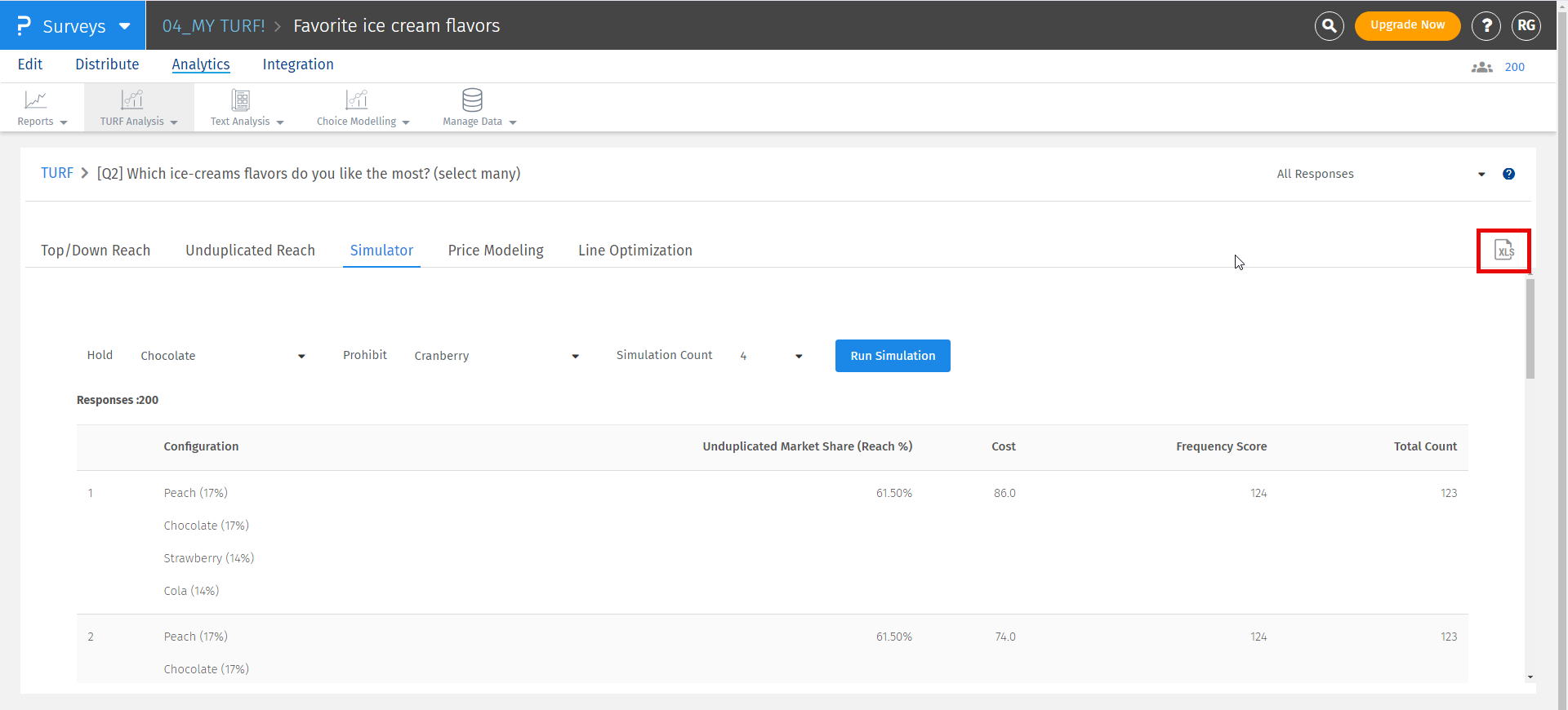Open the Simulation Count dropdown
The image size is (1568, 710).
(x=771, y=356)
